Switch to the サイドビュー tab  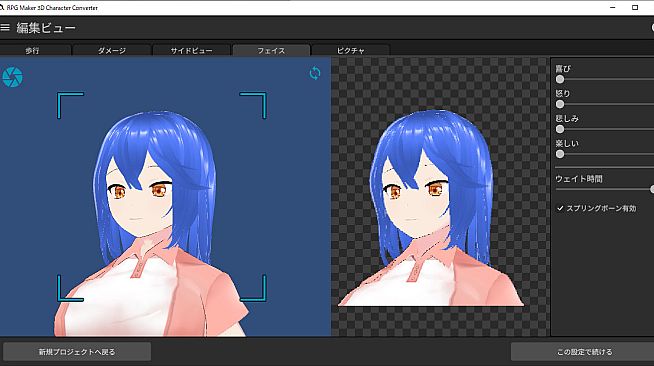point(191,50)
